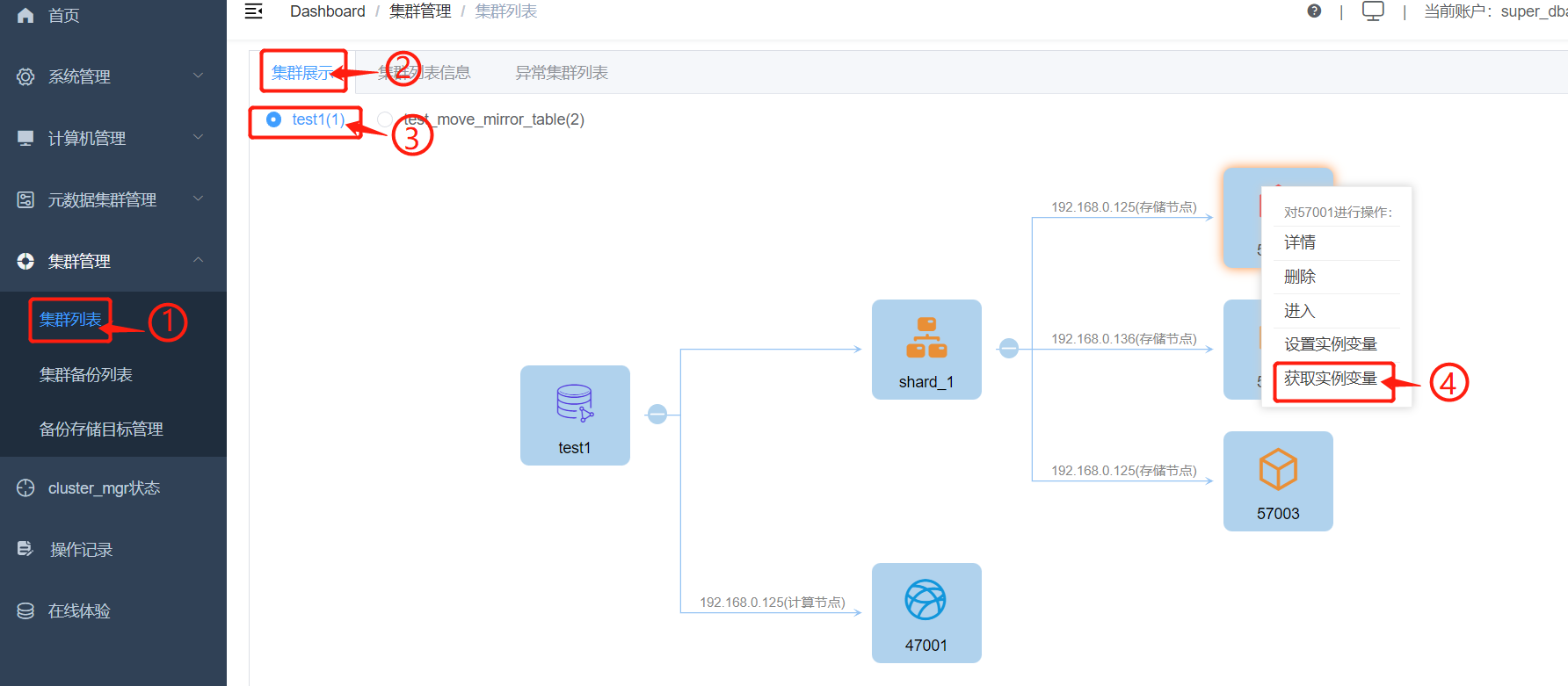The height and width of the screenshot is (686, 1568).
Task: Collapse the test1 node branch toggle
Action: [657, 414]
